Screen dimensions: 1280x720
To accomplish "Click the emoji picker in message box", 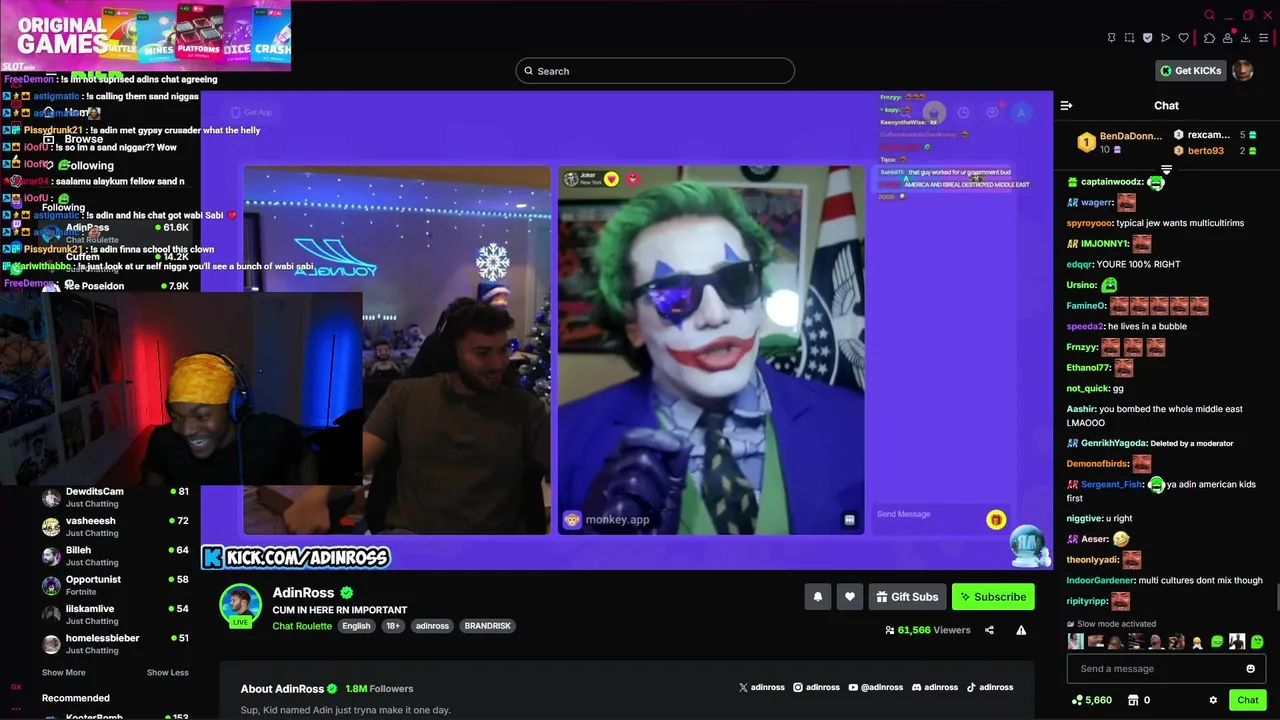I will (x=1250, y=669).
